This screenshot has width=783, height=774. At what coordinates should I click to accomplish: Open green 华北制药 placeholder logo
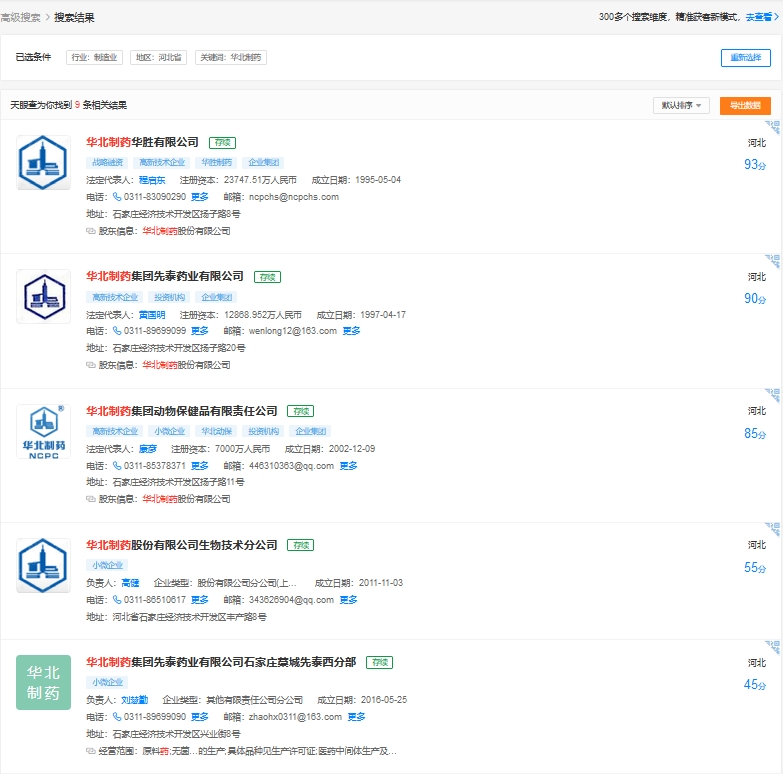[x=43, y=682]
